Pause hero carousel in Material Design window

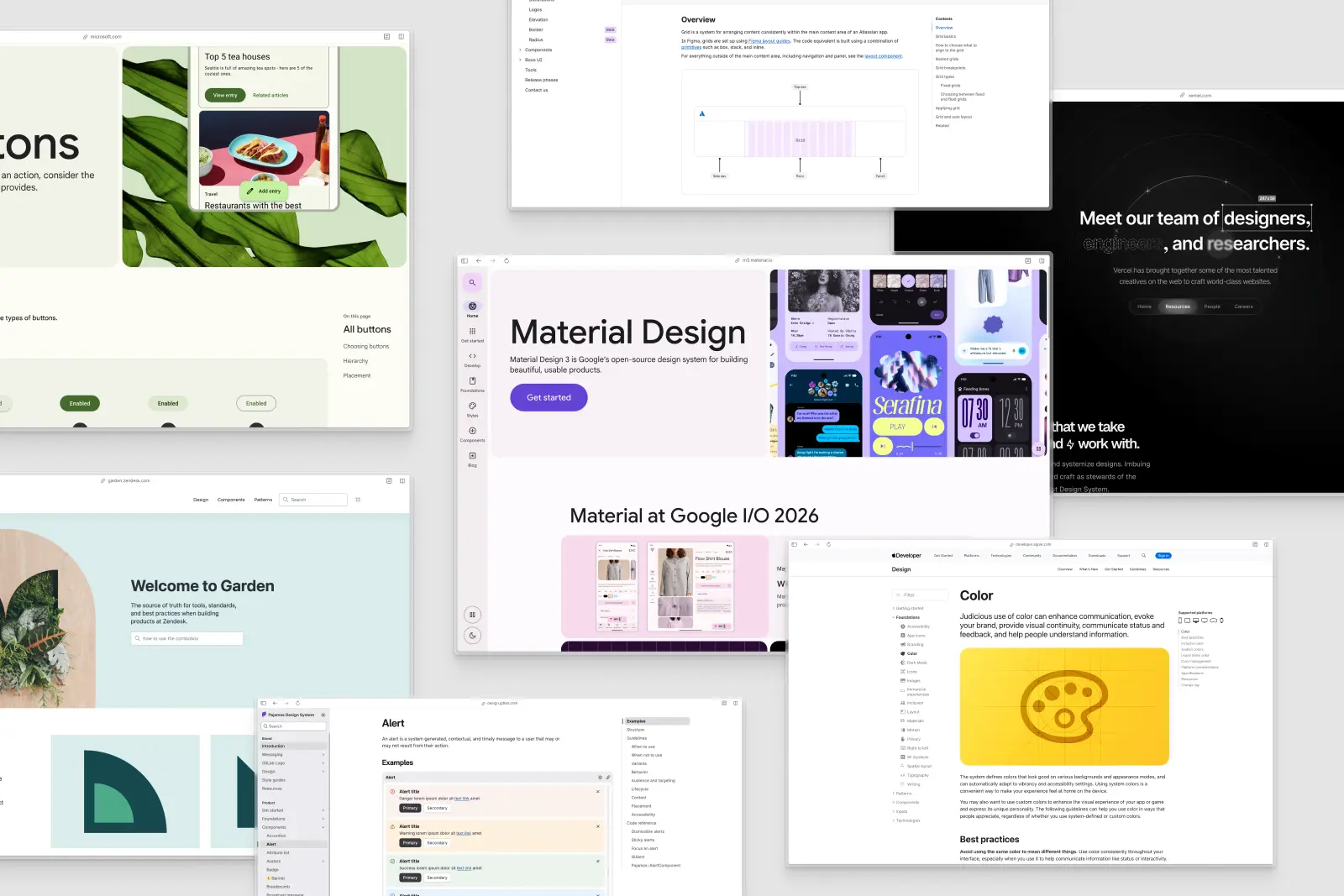point(1038,449)
